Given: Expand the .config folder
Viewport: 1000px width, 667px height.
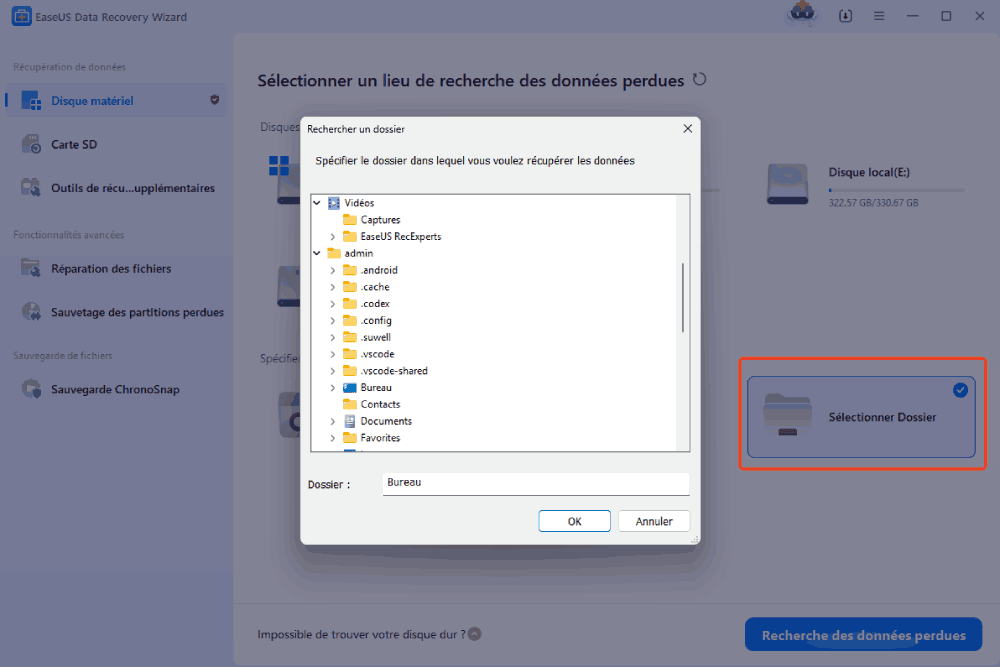Looking at the screenshot, I should pos(333,321).
